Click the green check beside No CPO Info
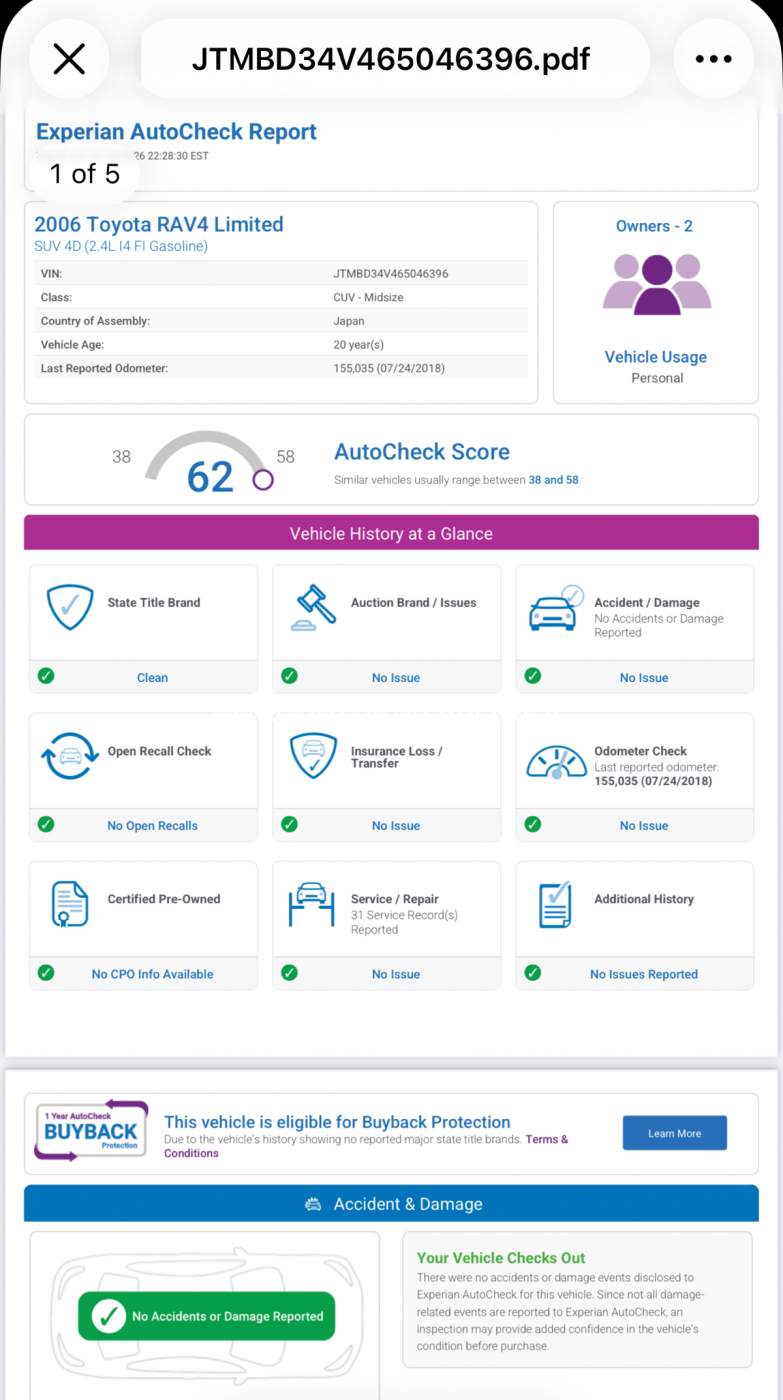This screenshot has height=1400, width=783. pos(46,972)
